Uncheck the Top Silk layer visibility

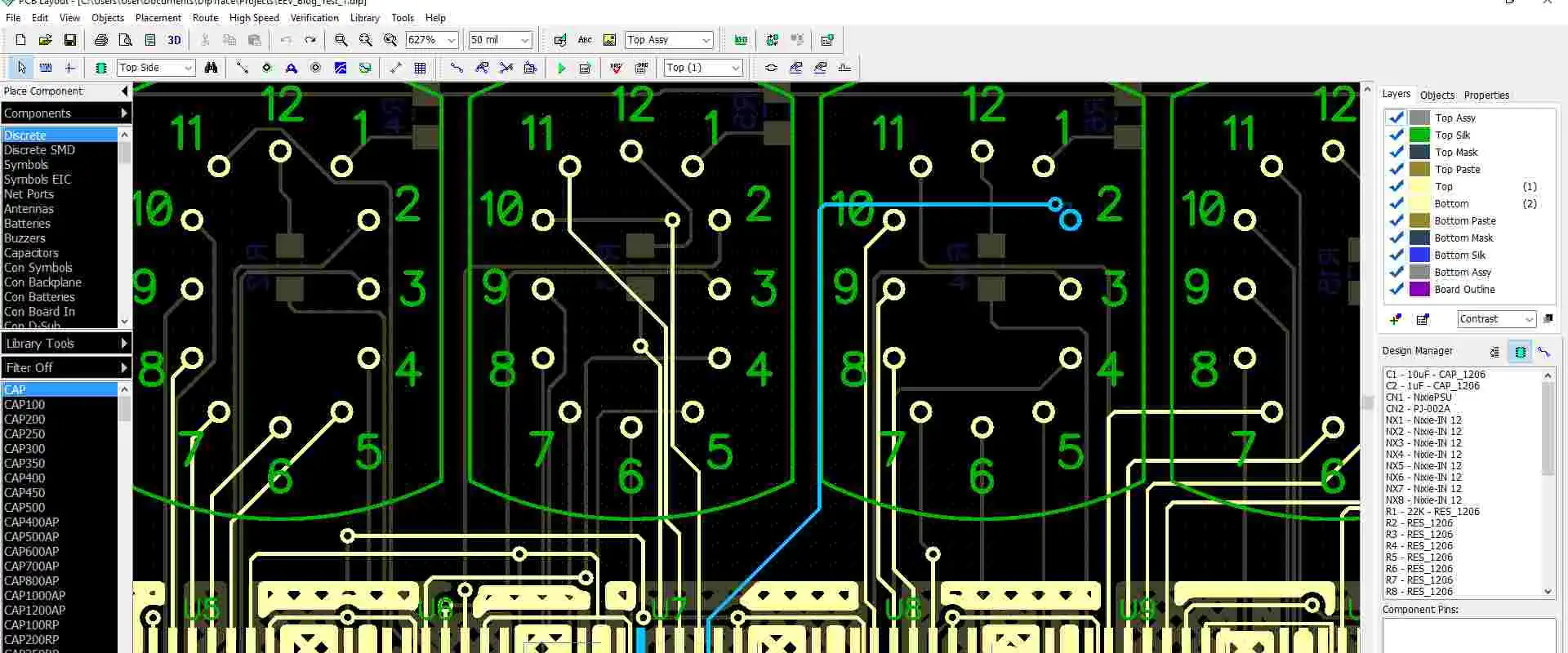pyautogui.click(x=1396, y=135)
